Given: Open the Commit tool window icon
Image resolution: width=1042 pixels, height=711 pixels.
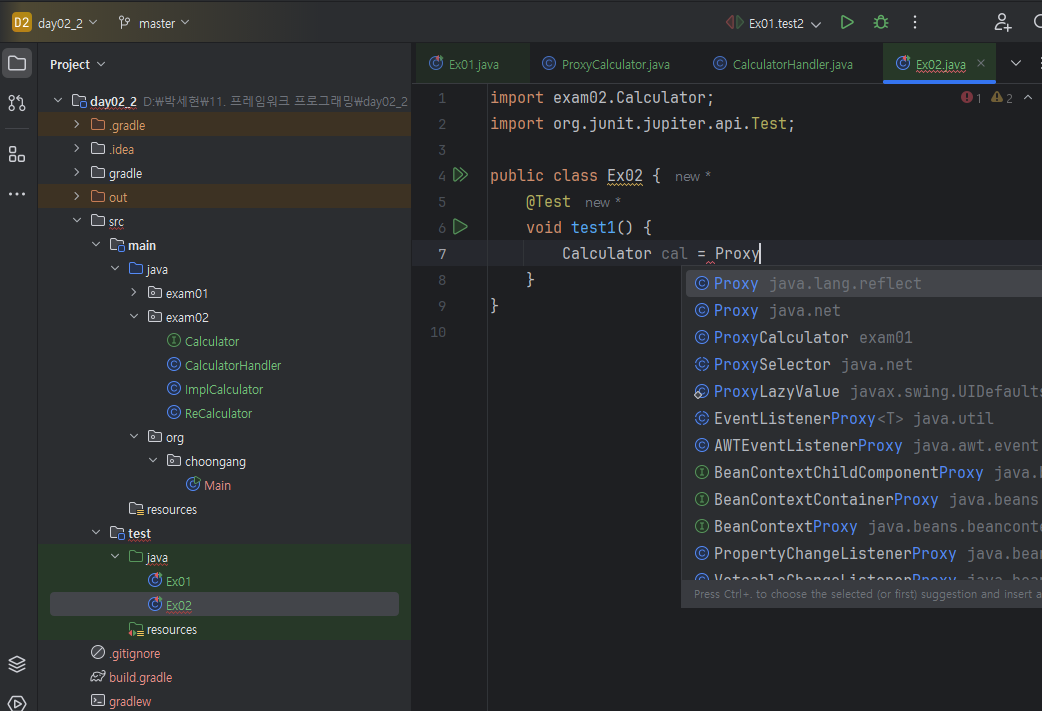Looking at the screenshot, I should pos(17,103).
